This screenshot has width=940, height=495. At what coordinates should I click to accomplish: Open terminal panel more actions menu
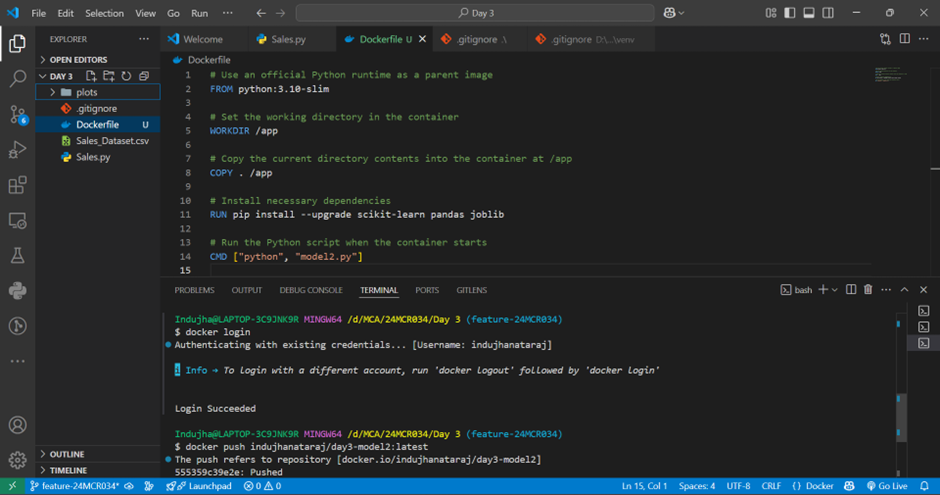886,289
